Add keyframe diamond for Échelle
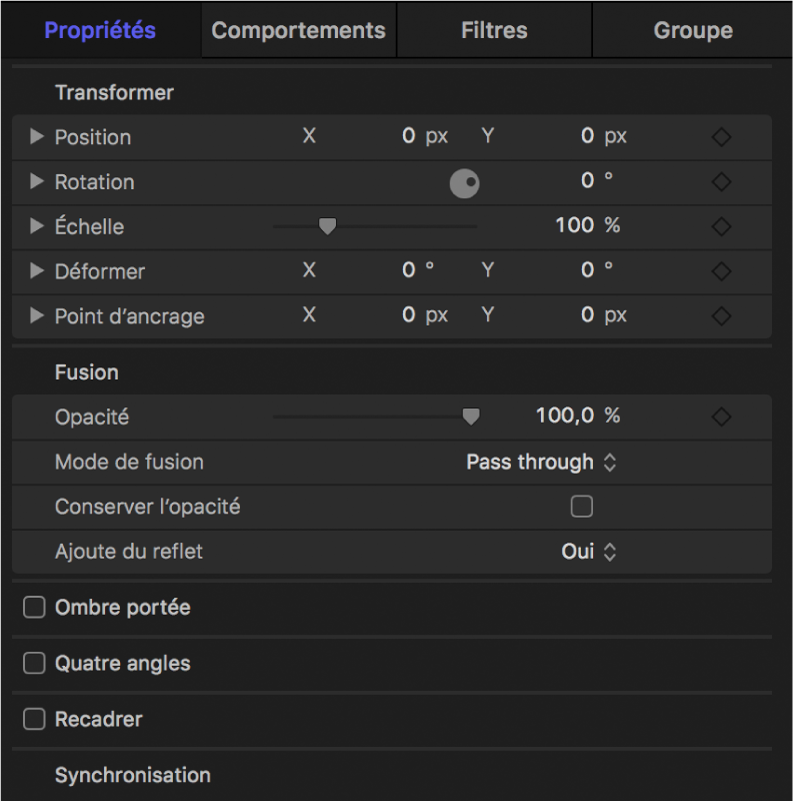The height and width of the screenshot is (801, 793). pyautogui.click(x=721, y=227)
